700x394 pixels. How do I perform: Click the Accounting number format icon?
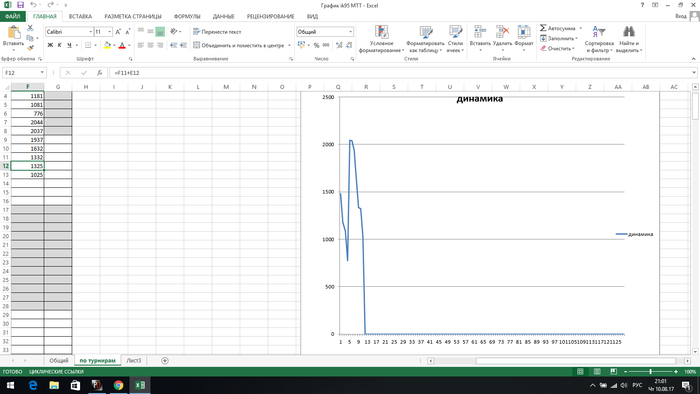coord(302,45)
